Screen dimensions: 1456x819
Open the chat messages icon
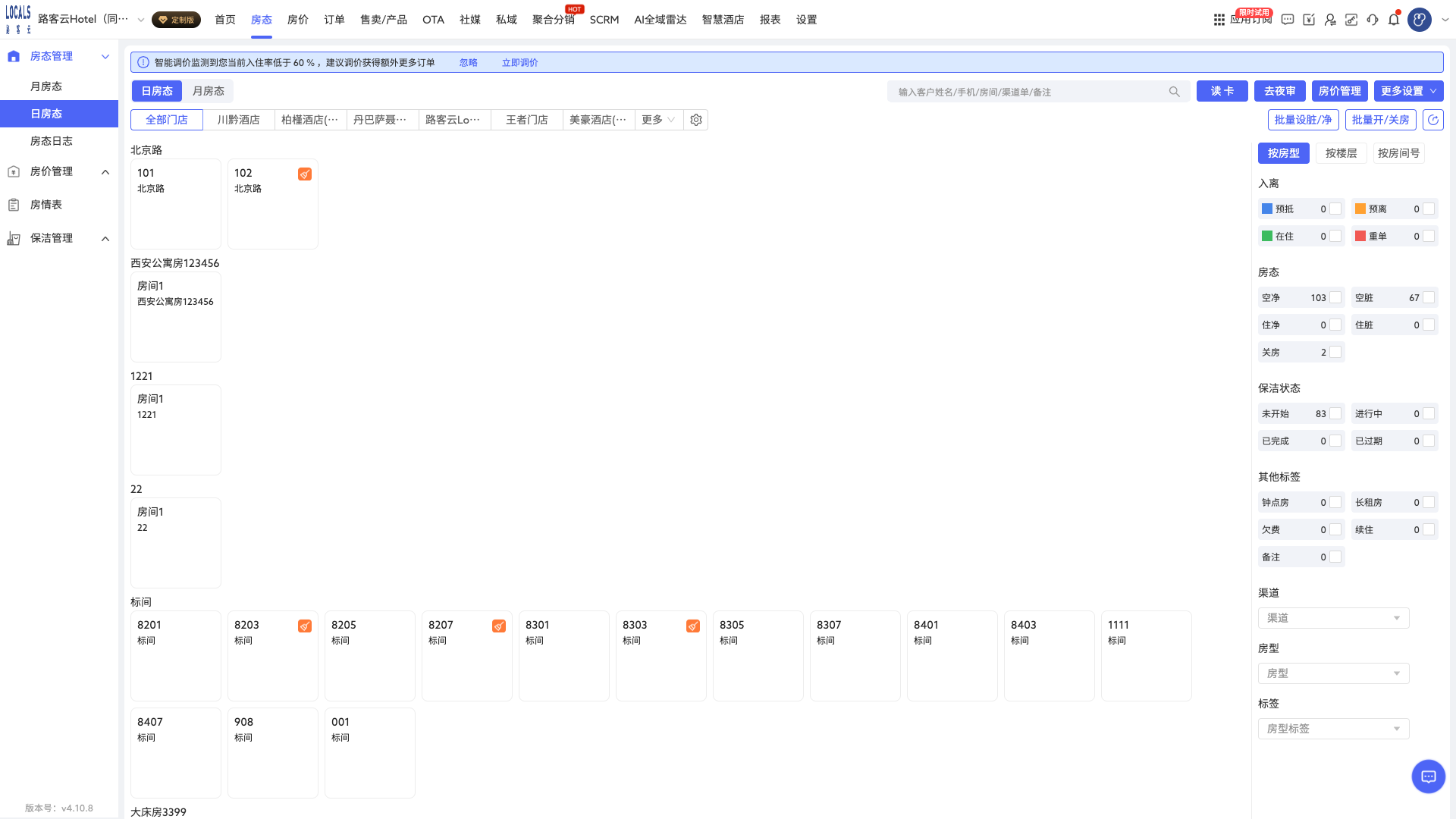tap(1288, 20)
